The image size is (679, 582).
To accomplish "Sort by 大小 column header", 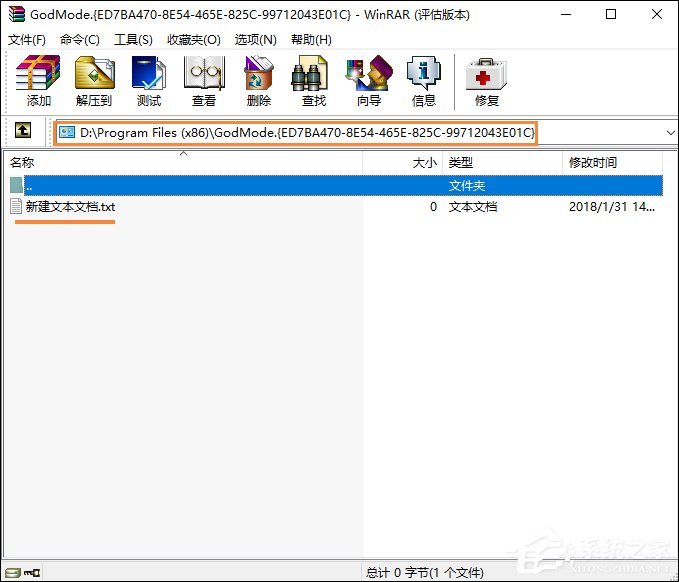I will pos(402,163).
